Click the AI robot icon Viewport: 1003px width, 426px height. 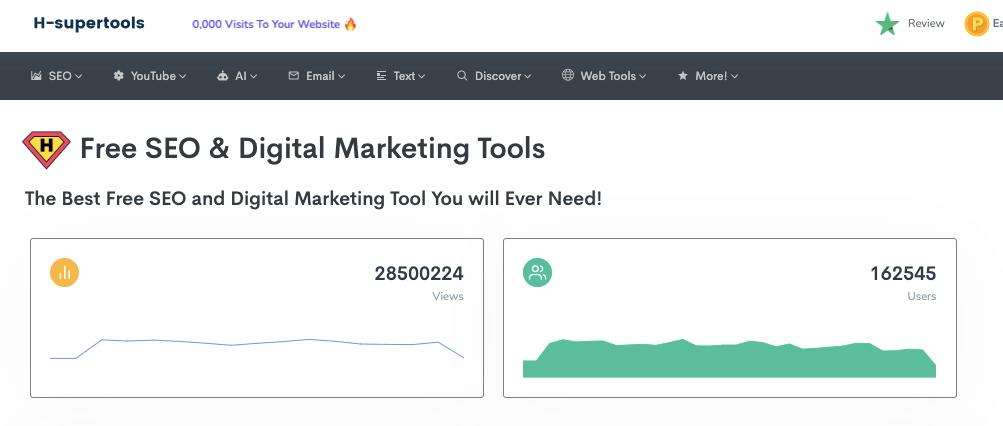(x=222, y=76)
